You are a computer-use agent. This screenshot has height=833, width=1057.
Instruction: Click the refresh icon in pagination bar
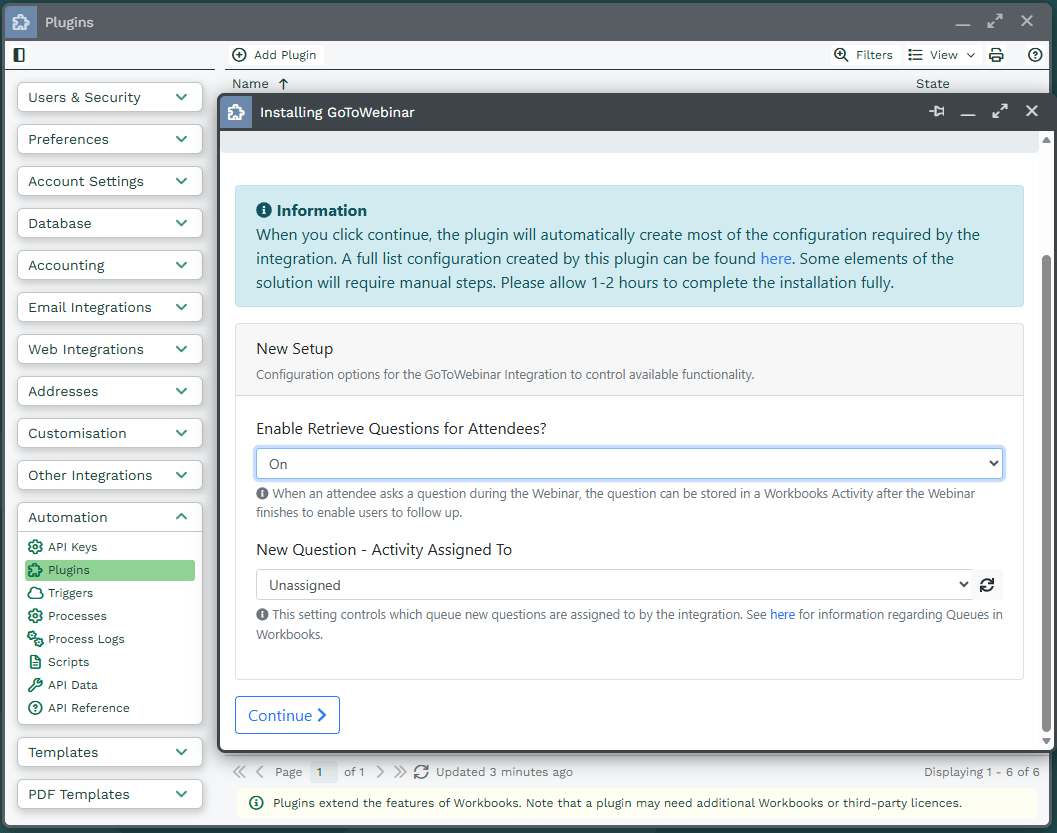pos(421,772)
